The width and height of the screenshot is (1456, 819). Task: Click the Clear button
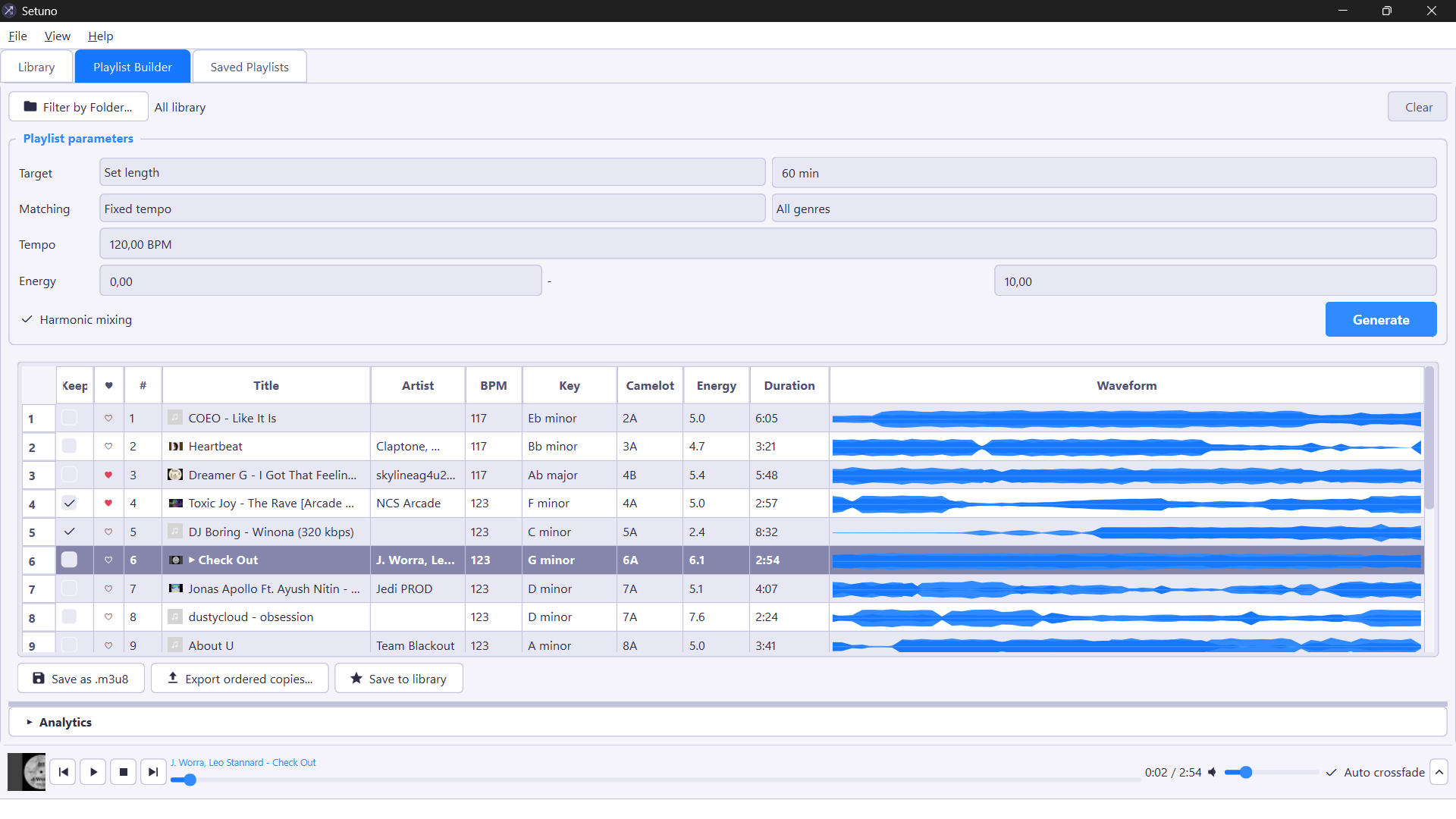tap(1417, 107)
